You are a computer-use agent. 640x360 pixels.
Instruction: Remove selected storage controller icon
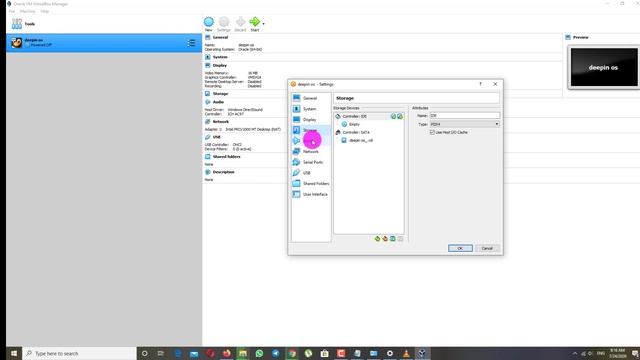click(385, 239)
